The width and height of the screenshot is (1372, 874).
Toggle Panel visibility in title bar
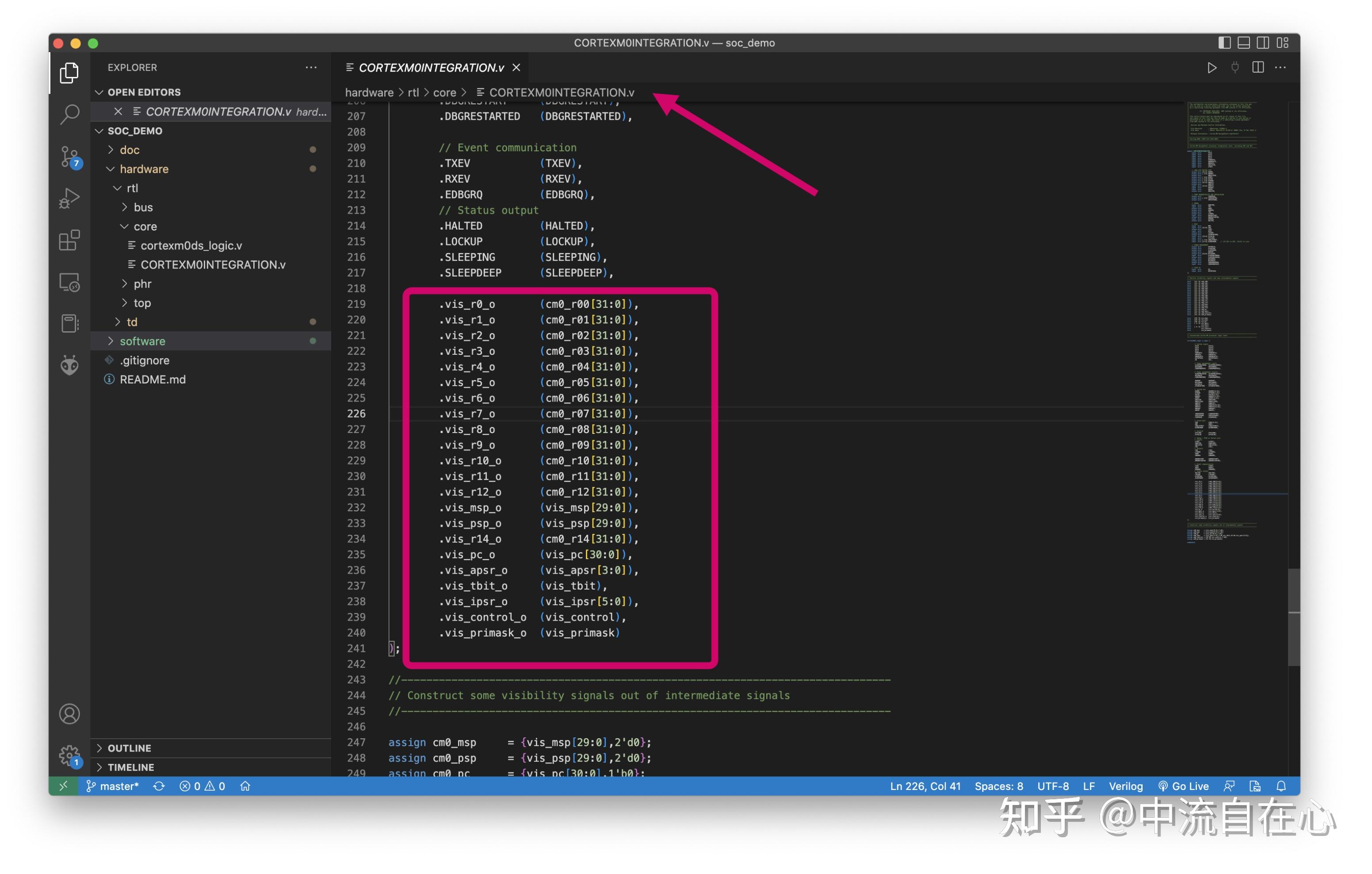click(x=1243, y=43)
